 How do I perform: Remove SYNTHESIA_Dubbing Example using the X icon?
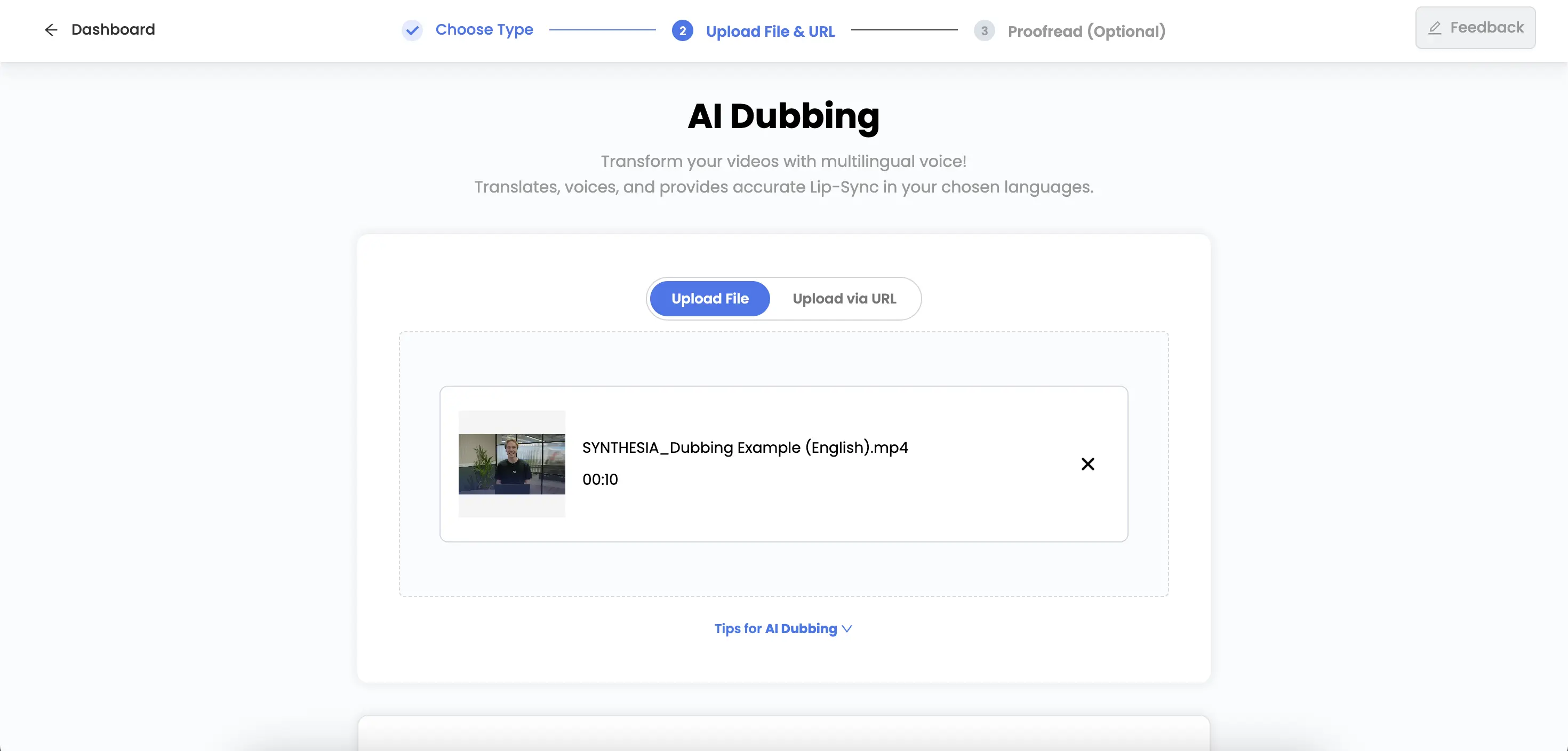click(1089, 464)
